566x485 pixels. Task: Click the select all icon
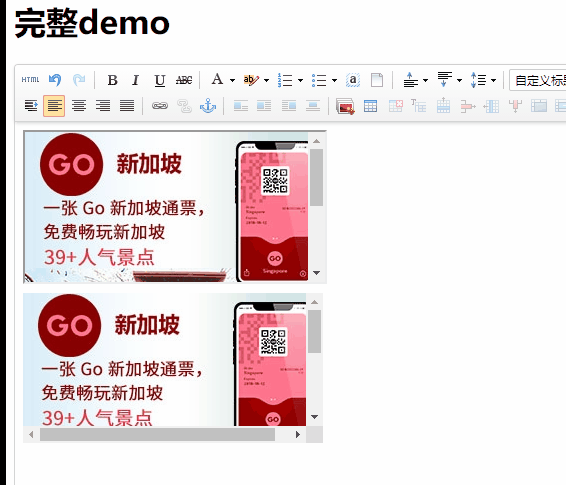point(353,80)
